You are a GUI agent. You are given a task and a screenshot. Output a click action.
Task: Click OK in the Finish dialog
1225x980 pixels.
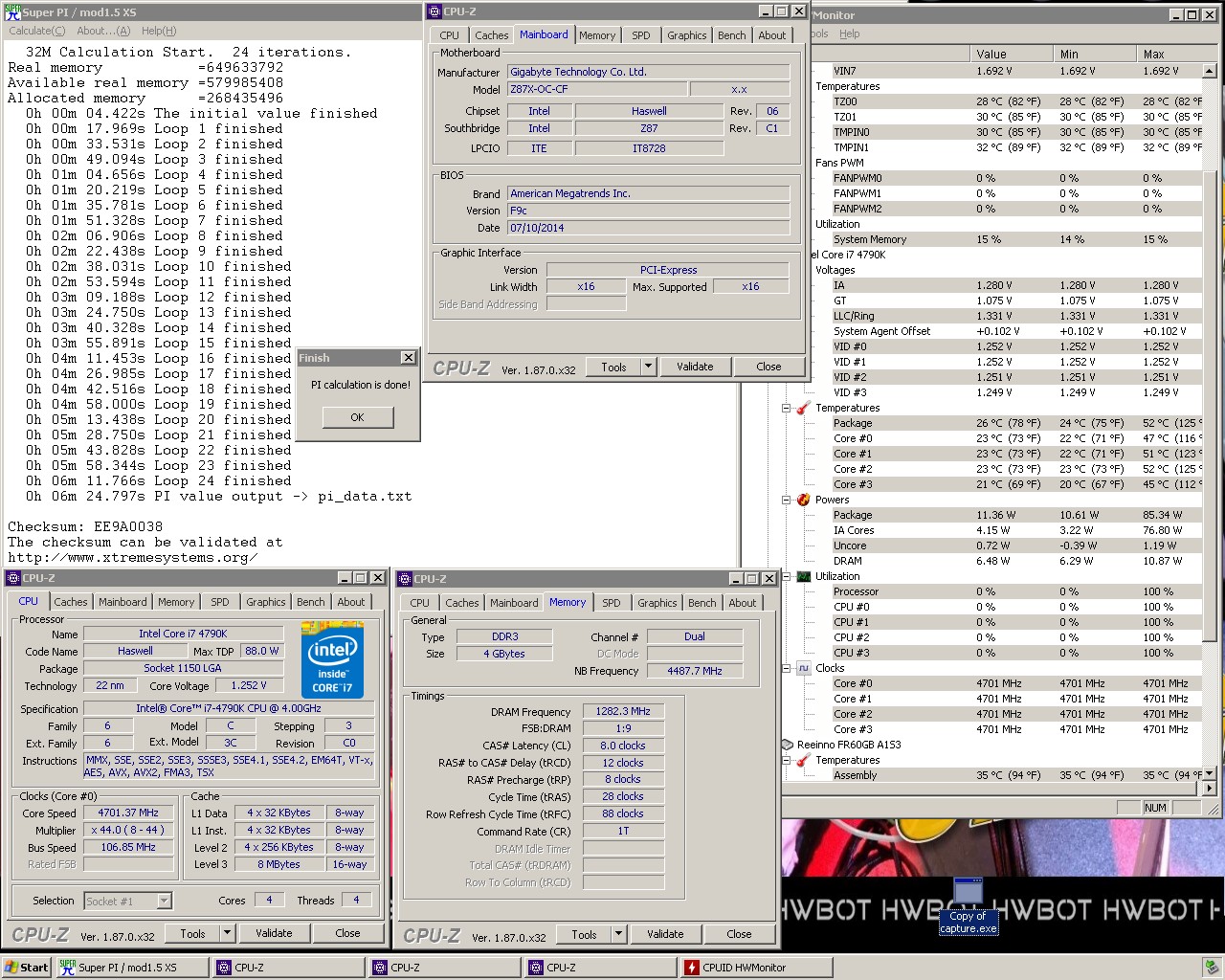pos(357,417)
